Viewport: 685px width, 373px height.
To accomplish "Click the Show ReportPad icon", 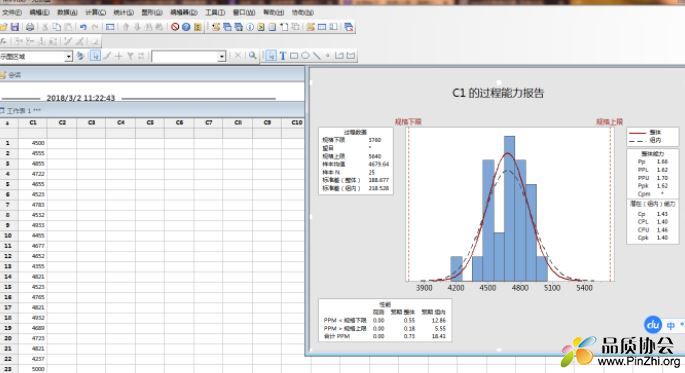I will [x=272, y=27].
